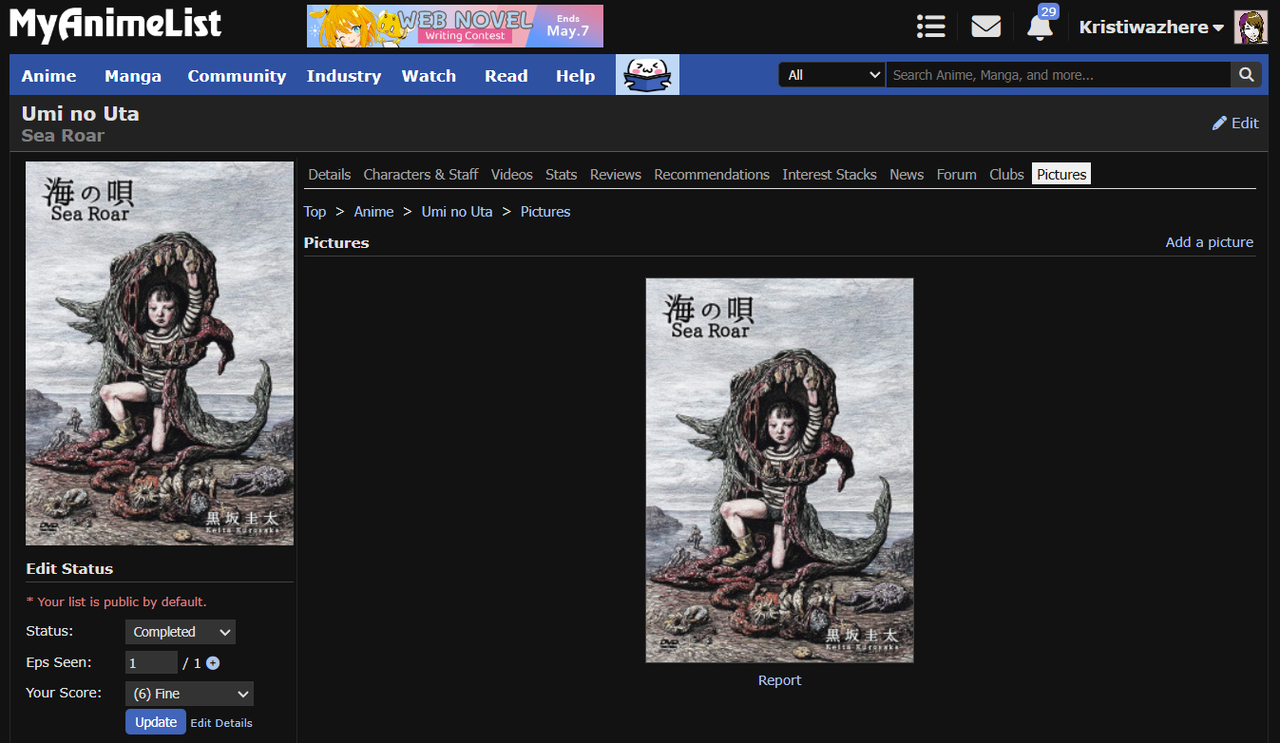The height and width of the screenshot is (743, 1280).
Task: Open the Manga menu
Action: pos(133,76)
